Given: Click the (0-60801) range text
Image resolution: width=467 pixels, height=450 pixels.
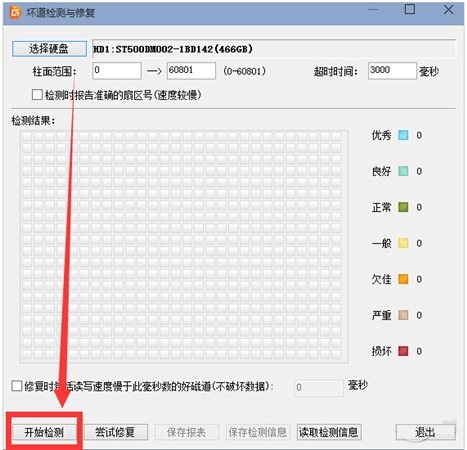Looking at the screenshot, I should tap(245, 71).
